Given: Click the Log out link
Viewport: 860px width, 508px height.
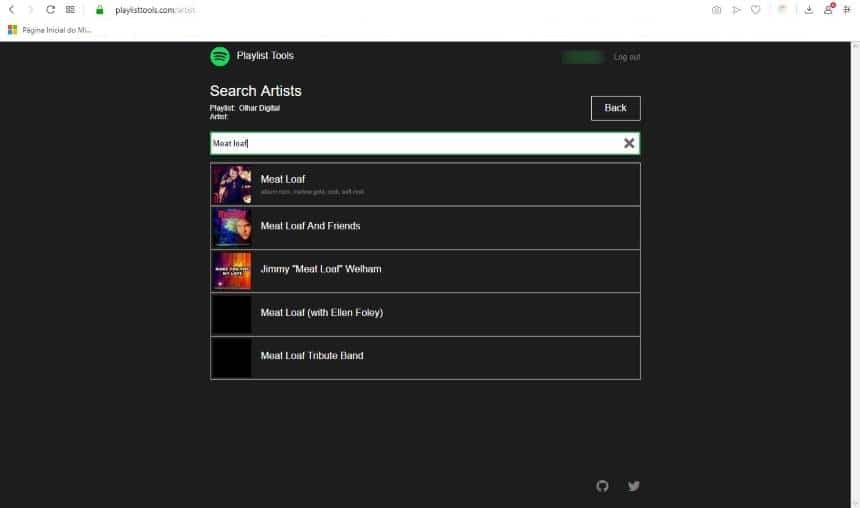Looking at the screenshot, I should pos(626,57).
